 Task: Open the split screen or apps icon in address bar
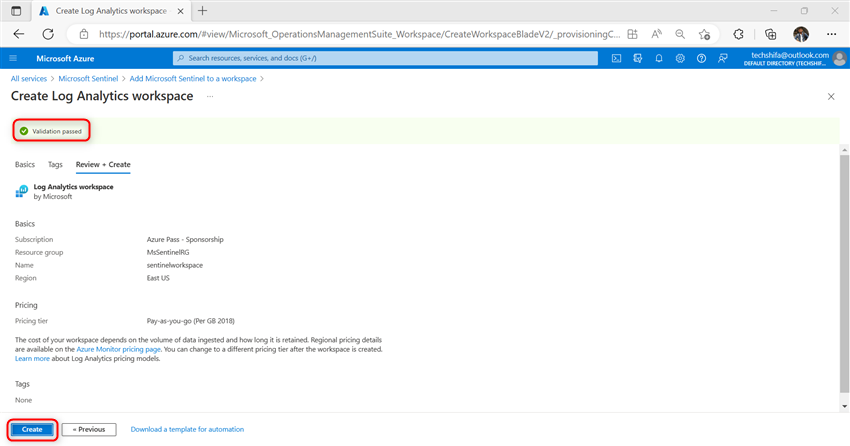click(632, 34)
